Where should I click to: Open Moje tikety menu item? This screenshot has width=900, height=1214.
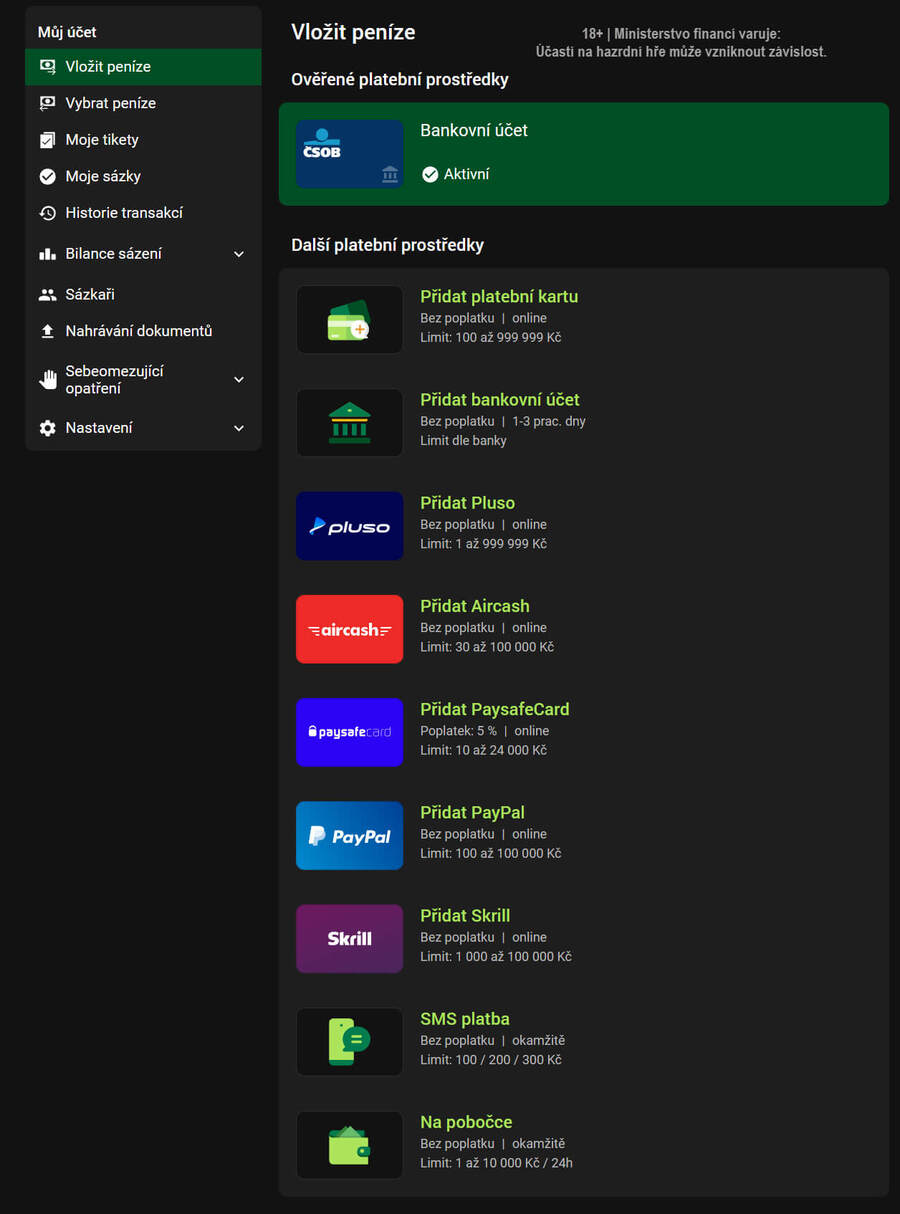(102, 140)
